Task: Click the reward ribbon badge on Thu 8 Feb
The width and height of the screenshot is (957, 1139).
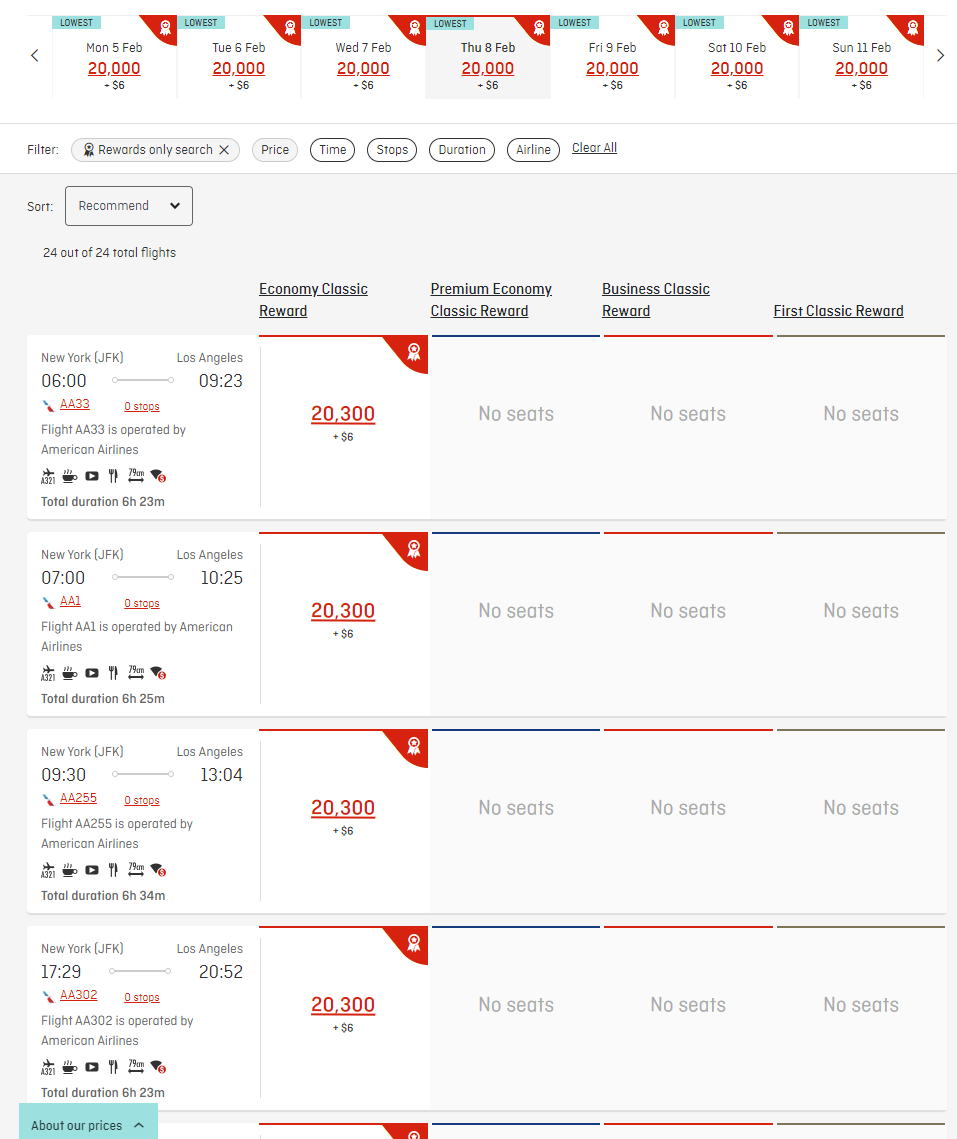Action: pos(538,29)
